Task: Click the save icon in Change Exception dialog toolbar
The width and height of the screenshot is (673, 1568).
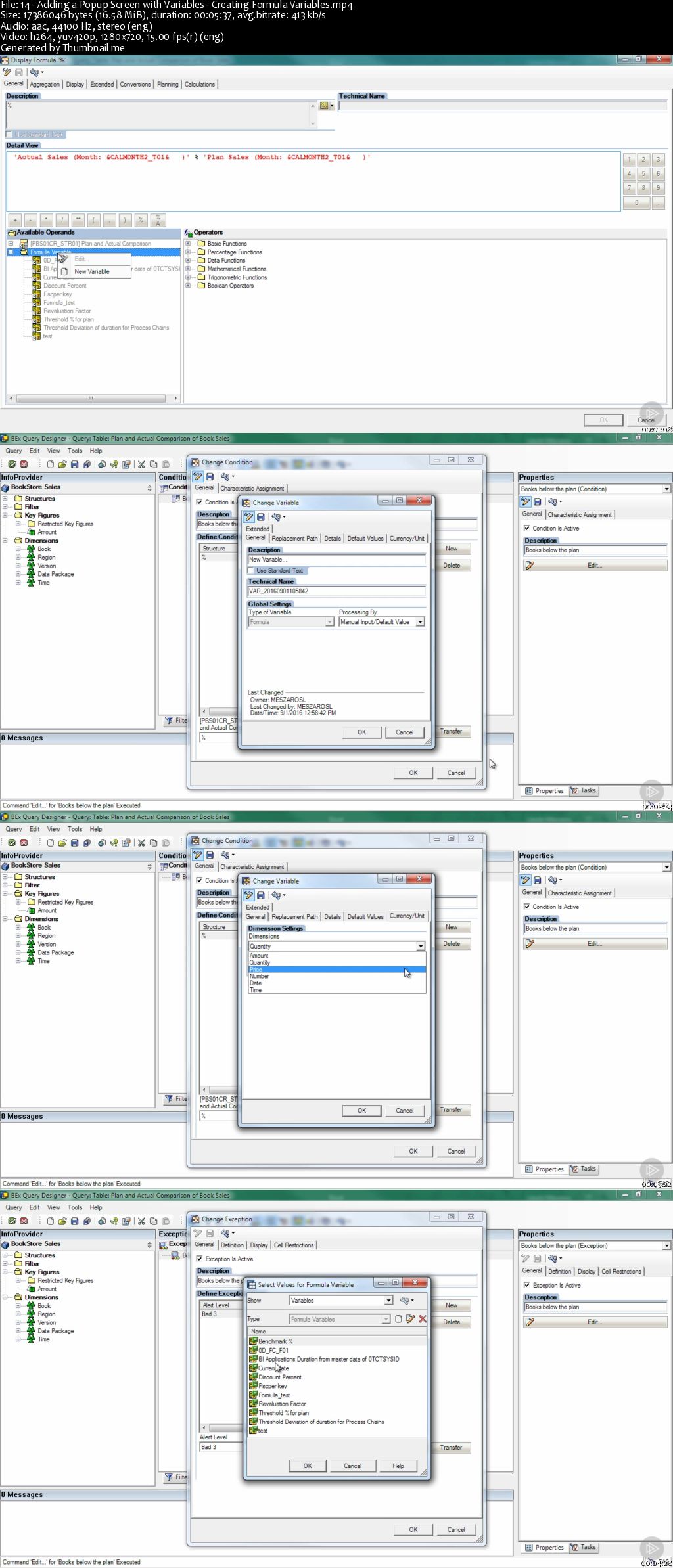Action: pos(210,1233)
